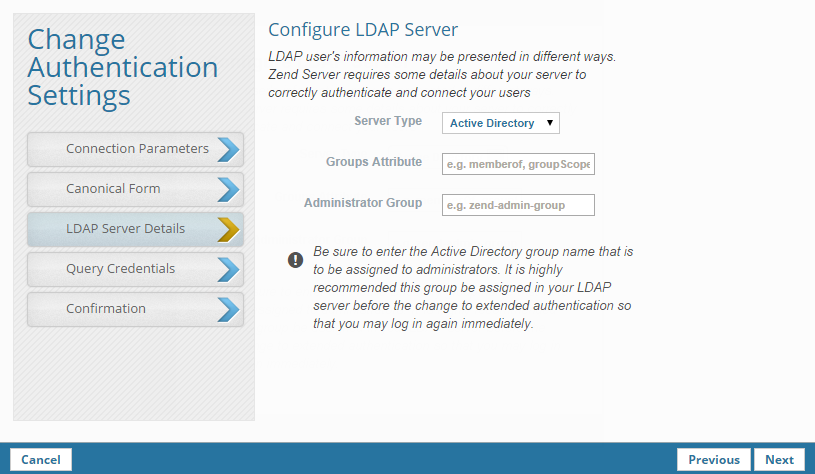This screenshot has width=815, height=474.
Task: Select the LDAP Server Details step
Action: tap(125, 229)
